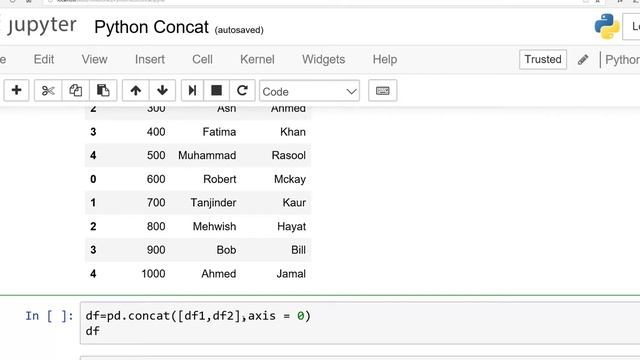Click the Rasool table cell

tap(289, 156)
